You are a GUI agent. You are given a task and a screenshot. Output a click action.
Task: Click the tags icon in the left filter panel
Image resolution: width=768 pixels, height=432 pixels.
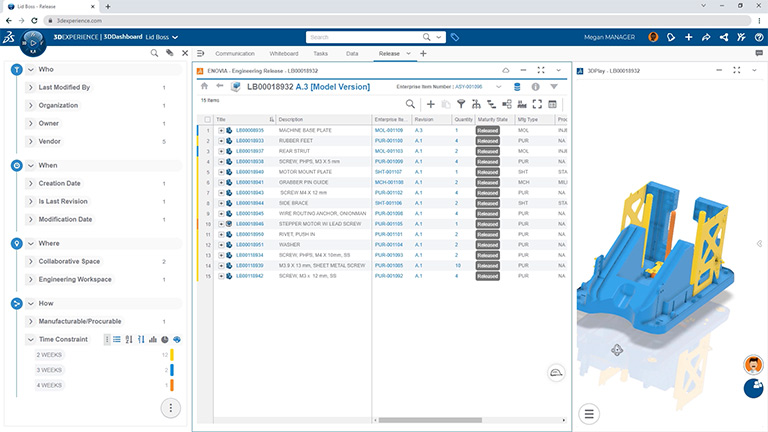tap(169, 53)
